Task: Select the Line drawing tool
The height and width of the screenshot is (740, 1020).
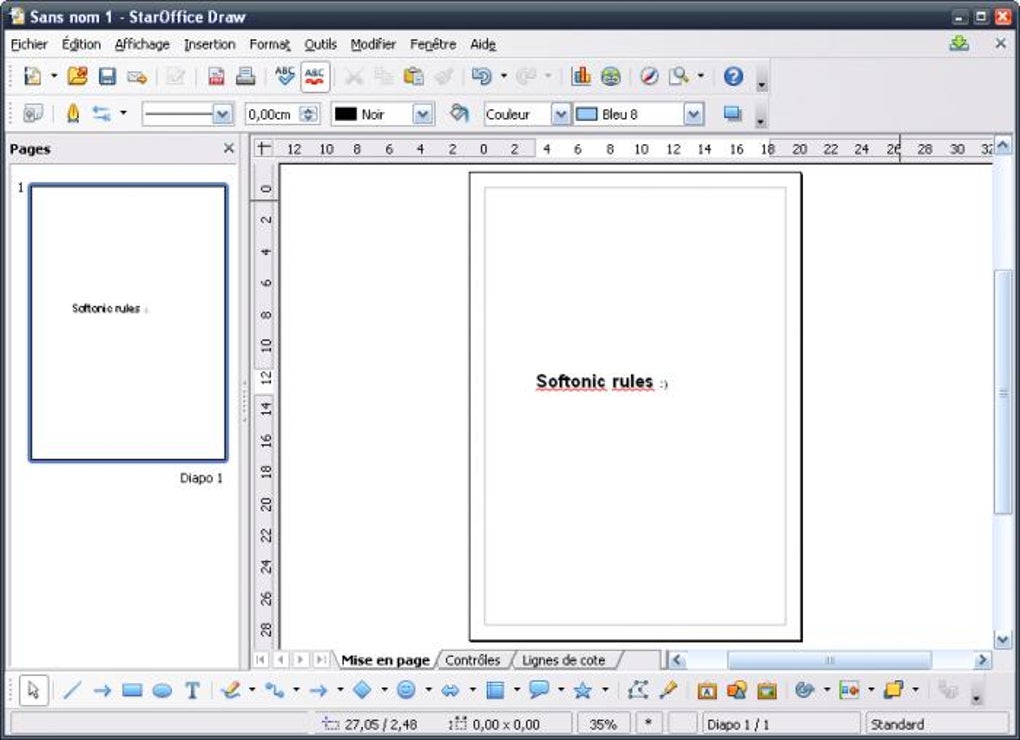Action: pos(72,690)
